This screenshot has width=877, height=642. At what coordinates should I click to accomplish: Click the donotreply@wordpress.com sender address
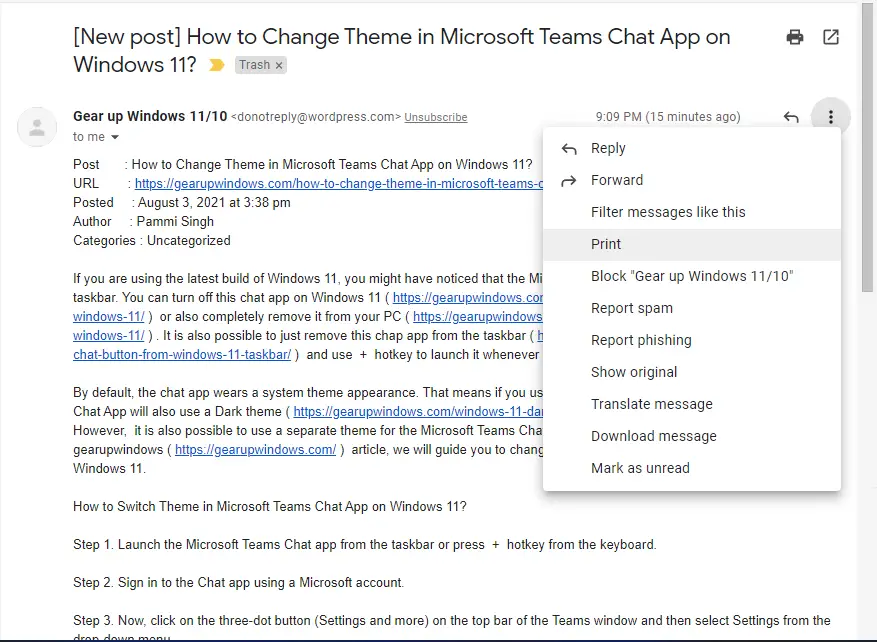click(x=316, y=117)
